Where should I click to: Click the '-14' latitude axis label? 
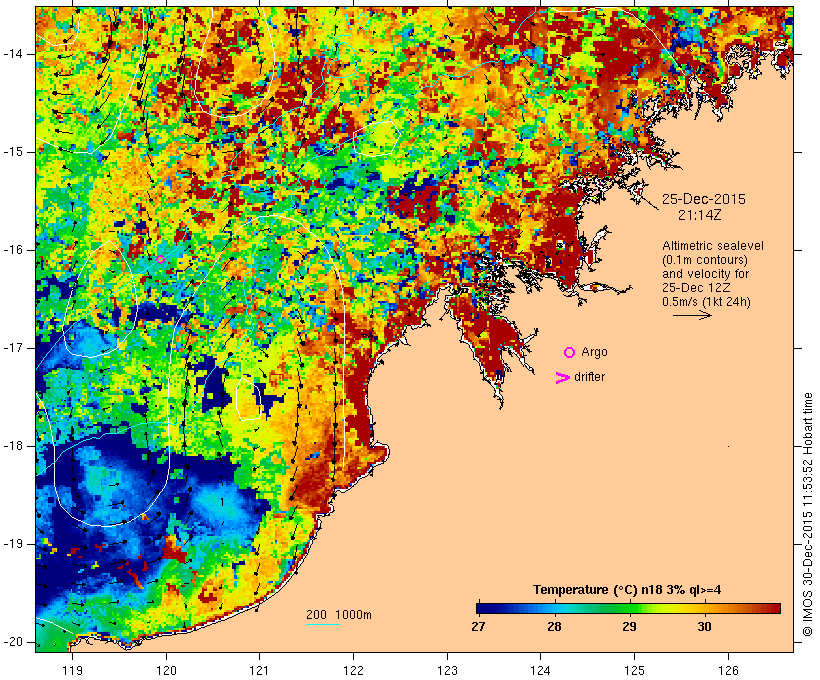(x=13, y=54)
